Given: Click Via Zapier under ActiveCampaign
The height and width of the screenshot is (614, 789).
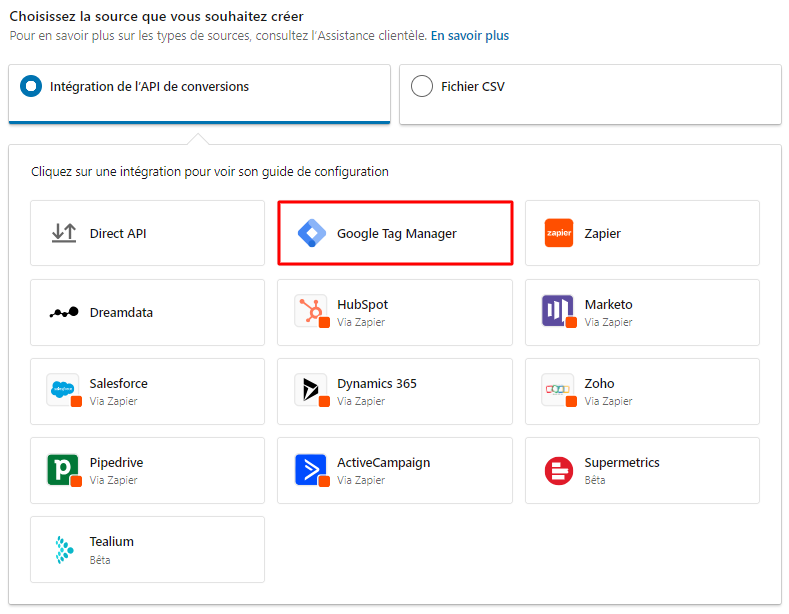Looking at the screenshot, I should (x=361, y=480).
